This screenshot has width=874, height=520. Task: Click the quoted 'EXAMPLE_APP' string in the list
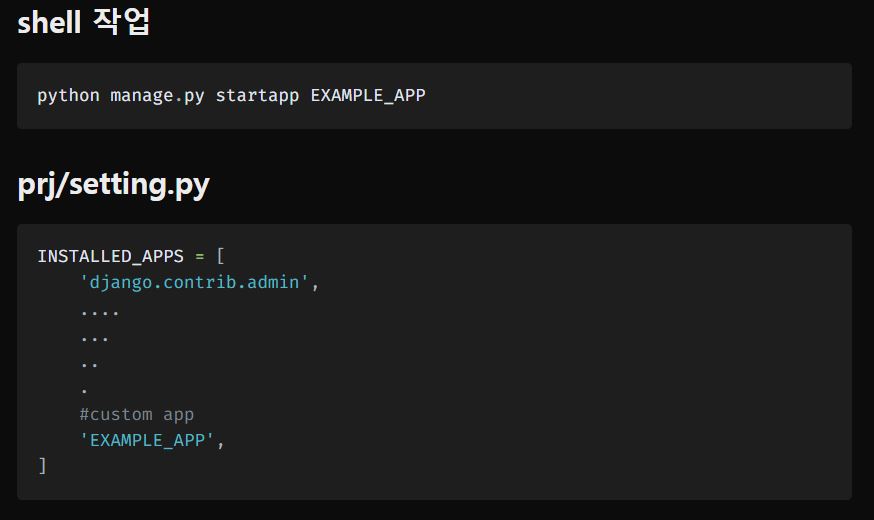point(148,440)
